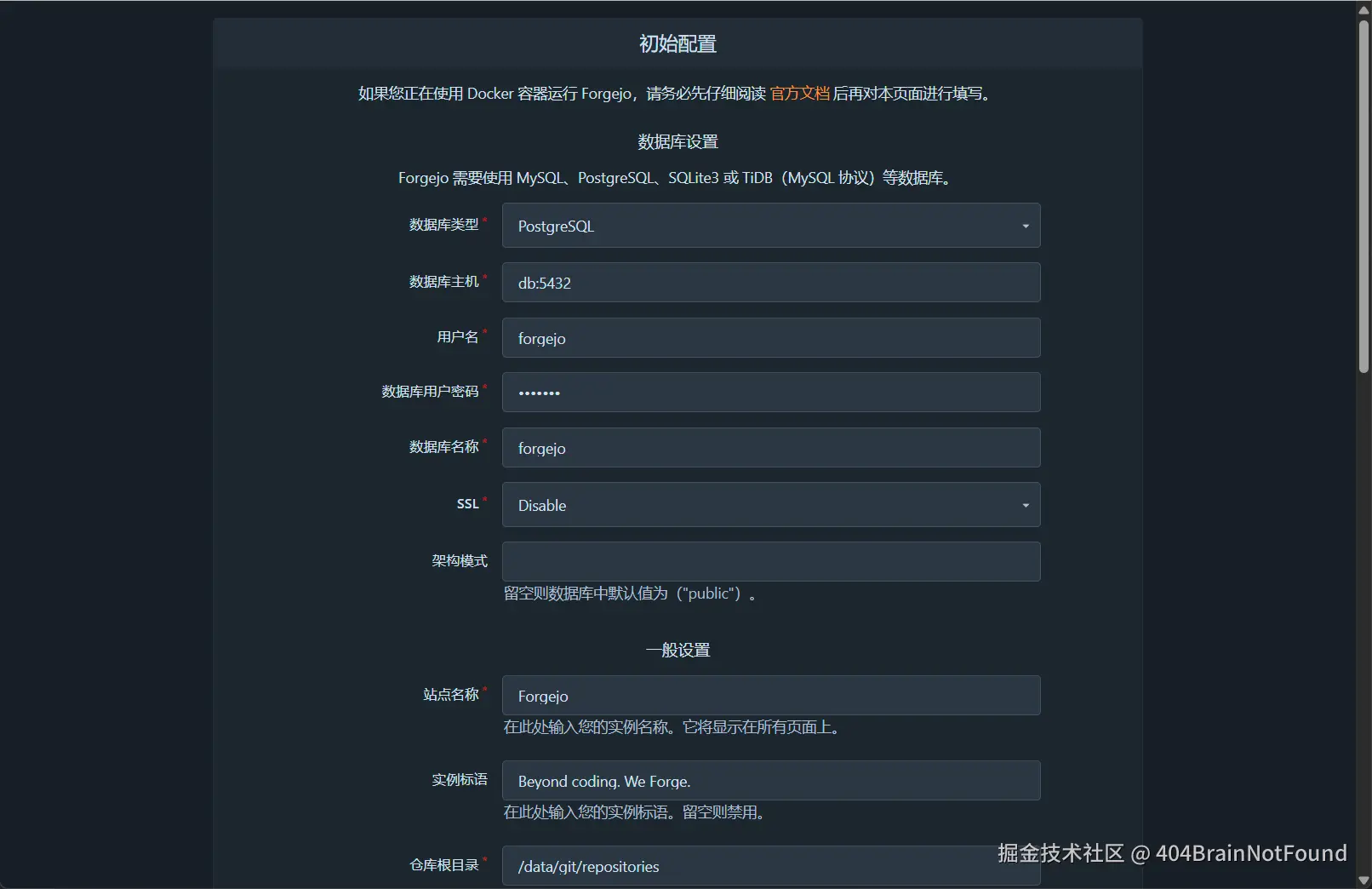Click the hint text mentioning "public" default
1372x889 pixels.
[x=630, y=594]
